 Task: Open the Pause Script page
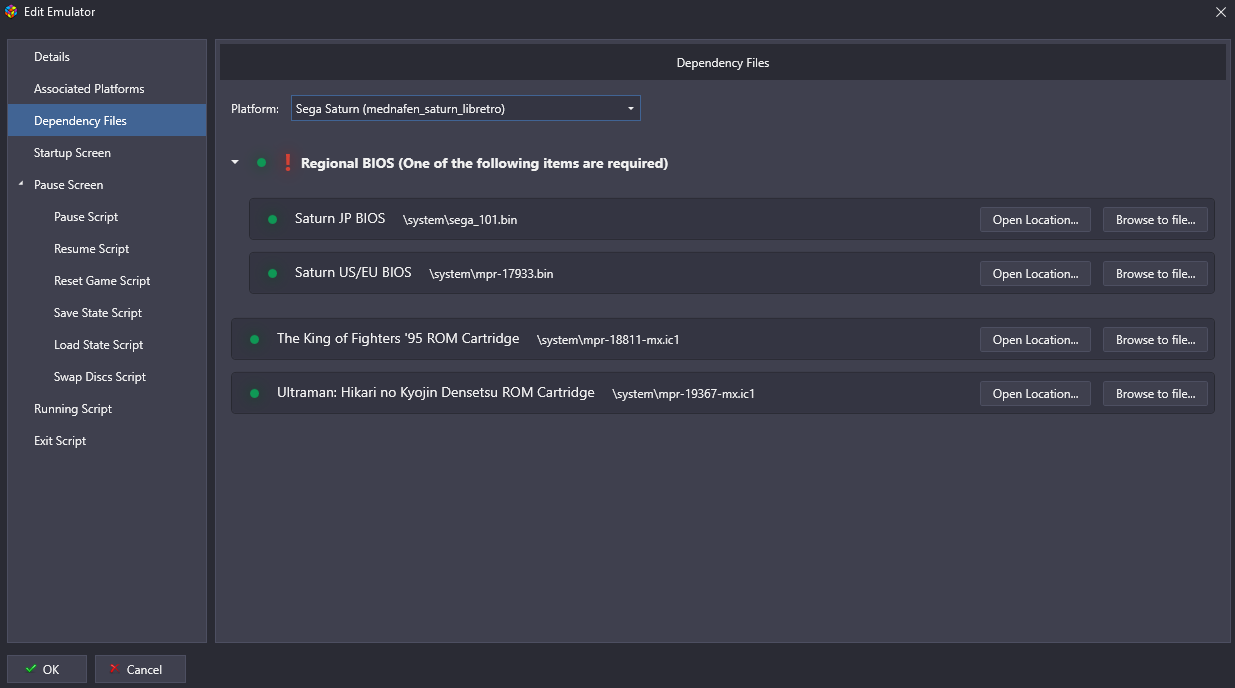click(x=107, y=217)
